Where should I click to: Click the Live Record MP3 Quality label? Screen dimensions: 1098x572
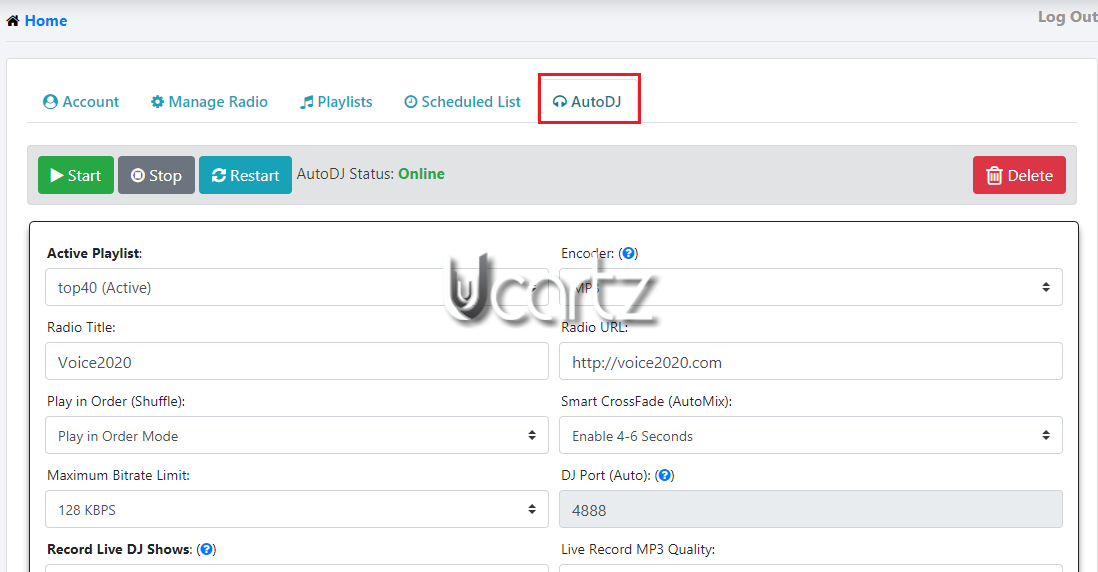[x=638, y=550]
